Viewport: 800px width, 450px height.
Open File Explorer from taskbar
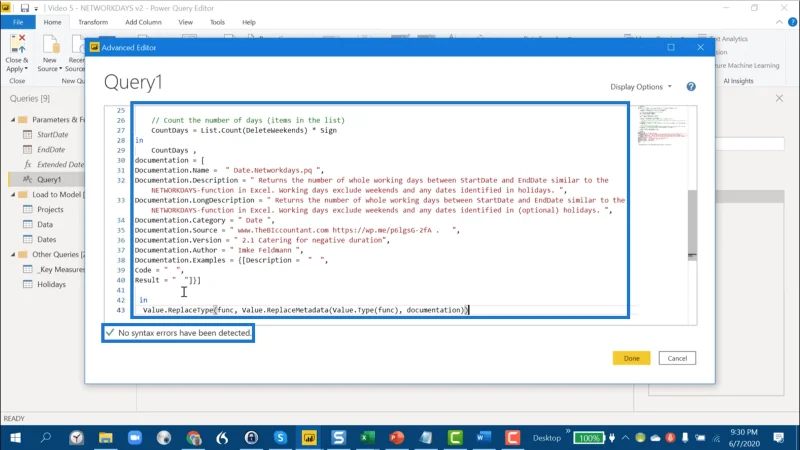click(106, 438)
